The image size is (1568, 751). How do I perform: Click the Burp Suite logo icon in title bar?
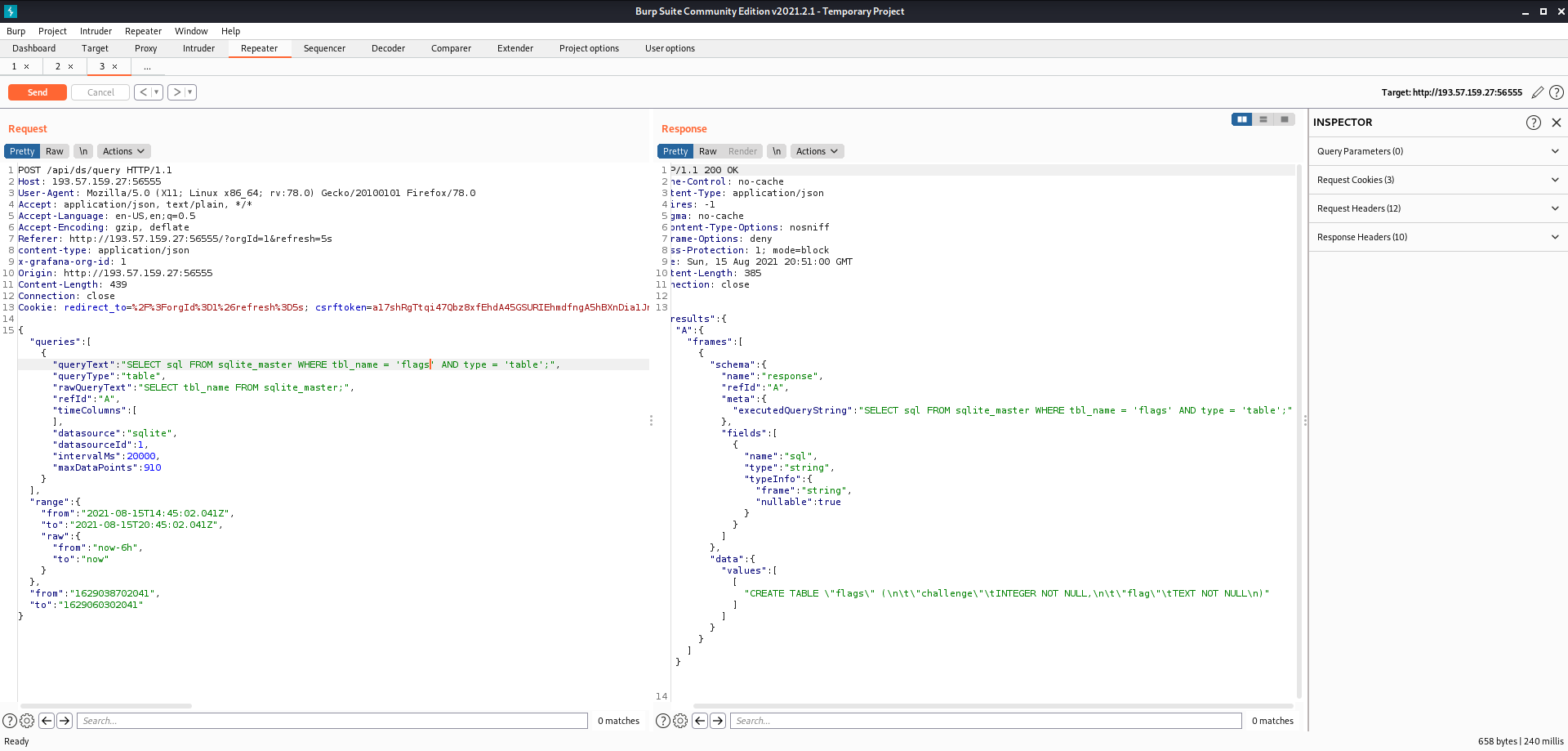11,11
